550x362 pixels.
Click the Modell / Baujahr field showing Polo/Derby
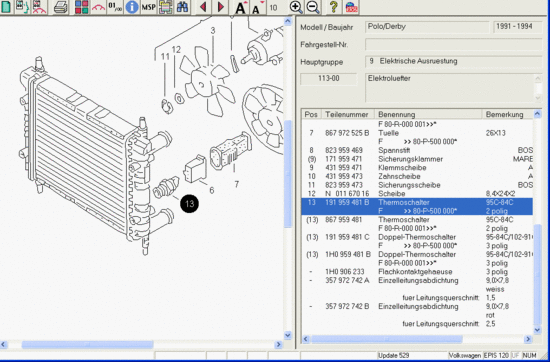click(427, 27)
